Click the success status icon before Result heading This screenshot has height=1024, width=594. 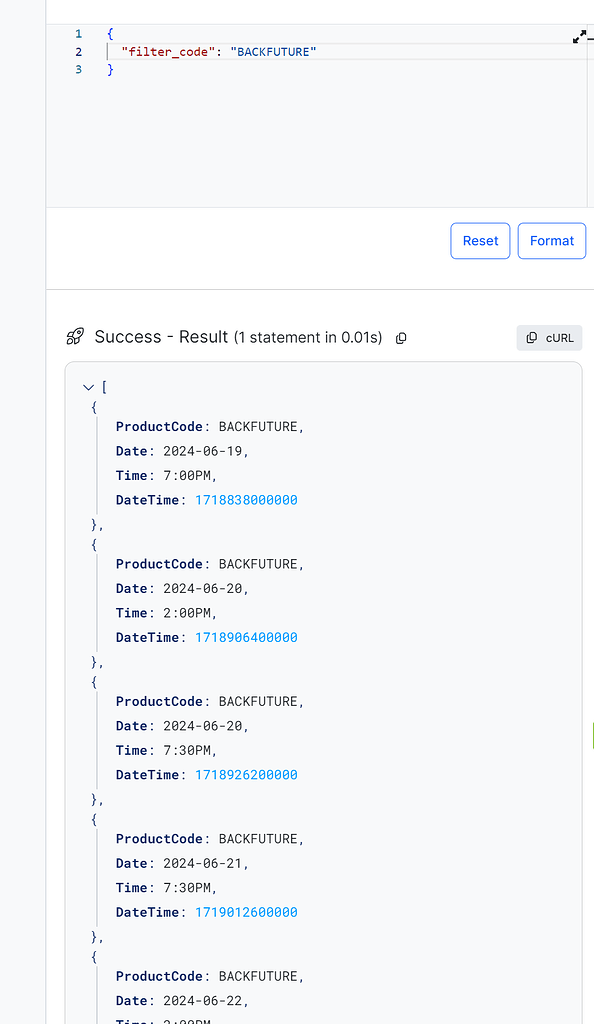[x=75, y=337]
